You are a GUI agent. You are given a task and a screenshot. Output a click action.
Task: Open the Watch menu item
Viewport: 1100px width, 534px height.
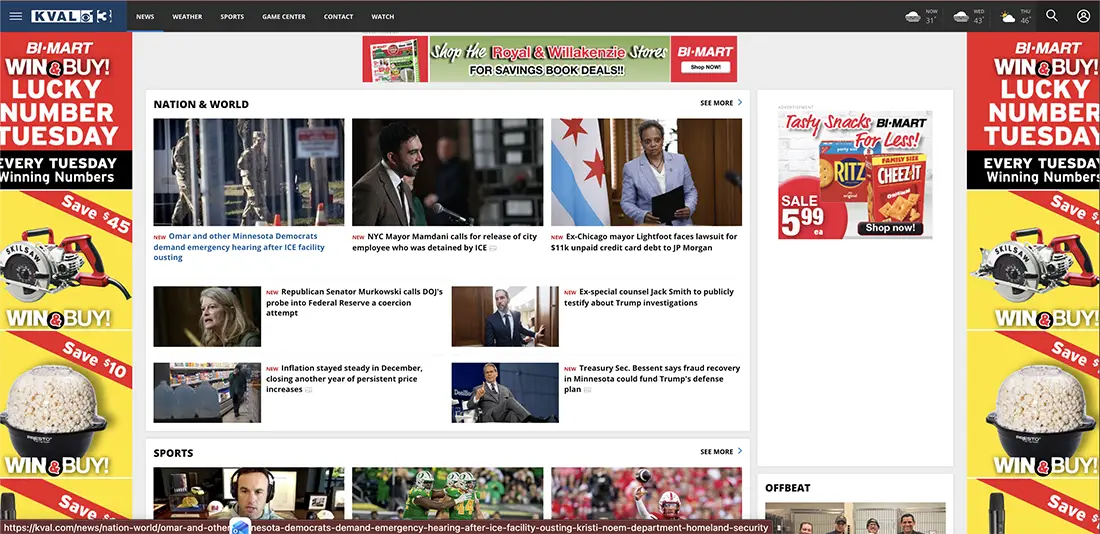pyautogui.click(x=382, y=16)
